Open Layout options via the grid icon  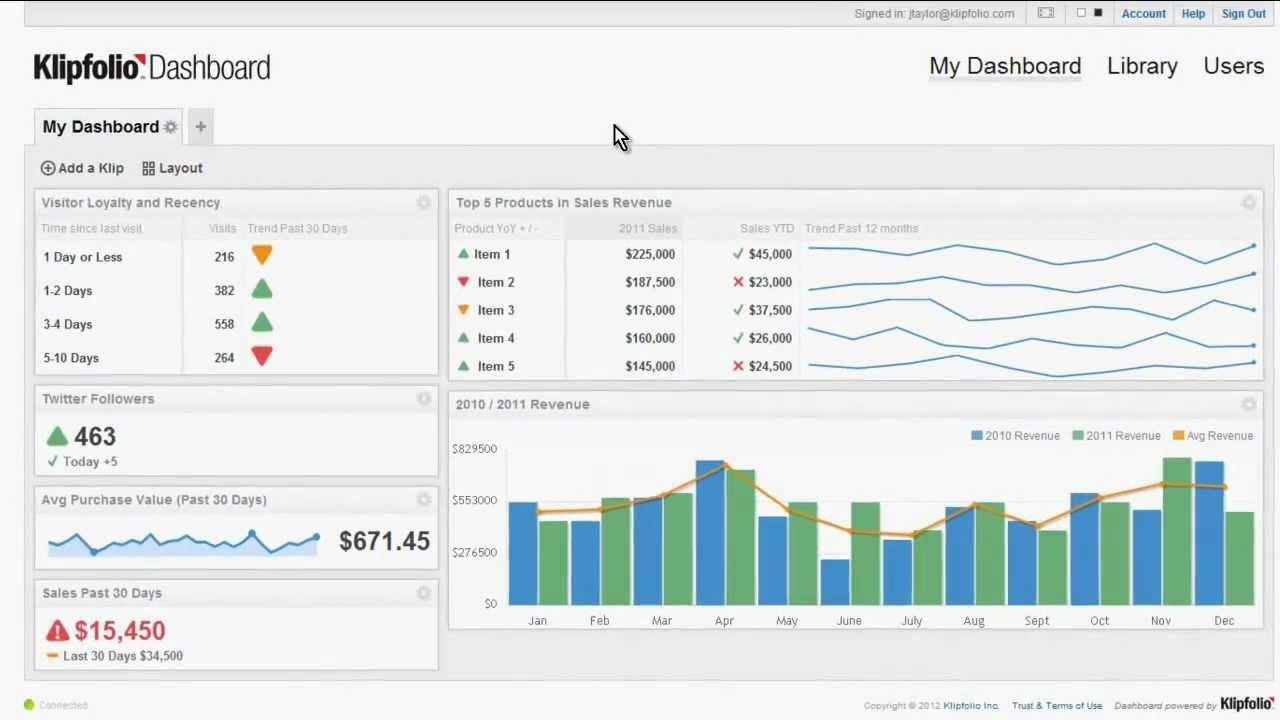tap(147, 168)
